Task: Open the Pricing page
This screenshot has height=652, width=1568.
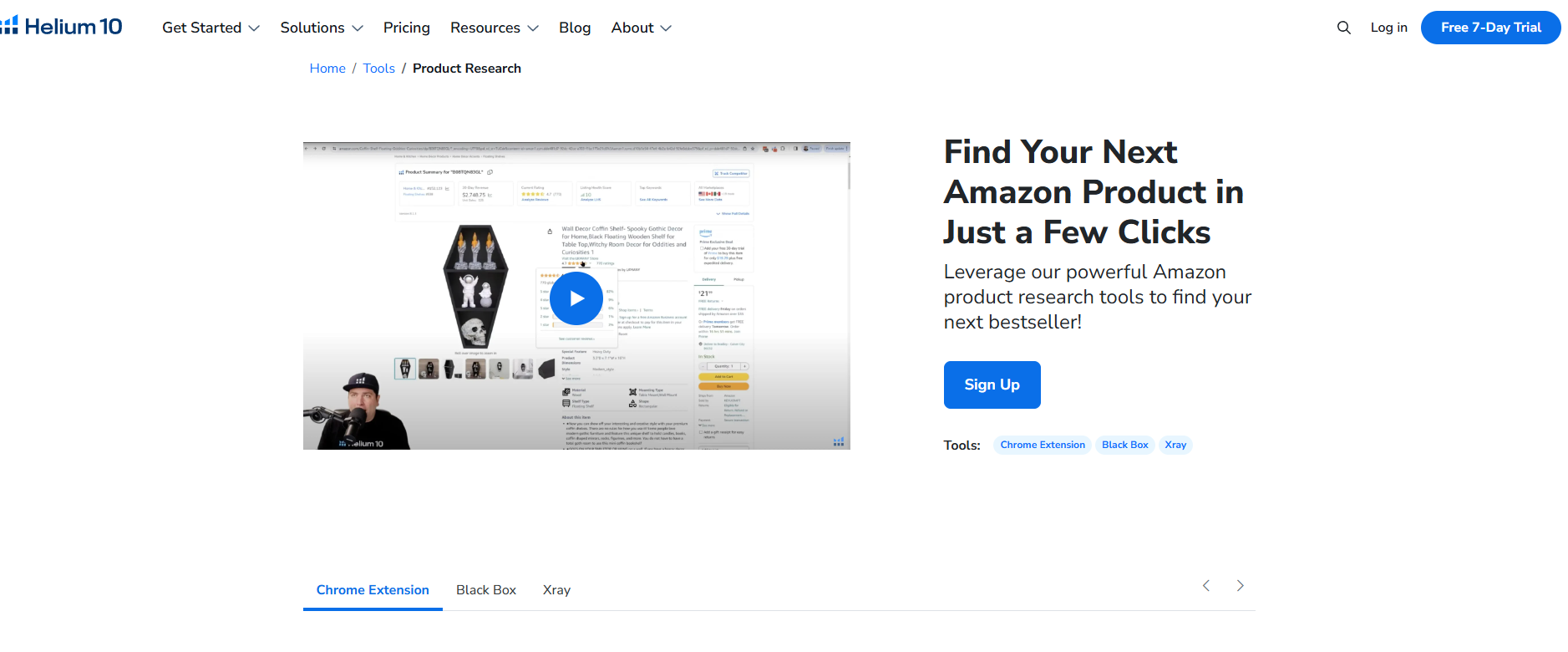Action: (406, 28)
